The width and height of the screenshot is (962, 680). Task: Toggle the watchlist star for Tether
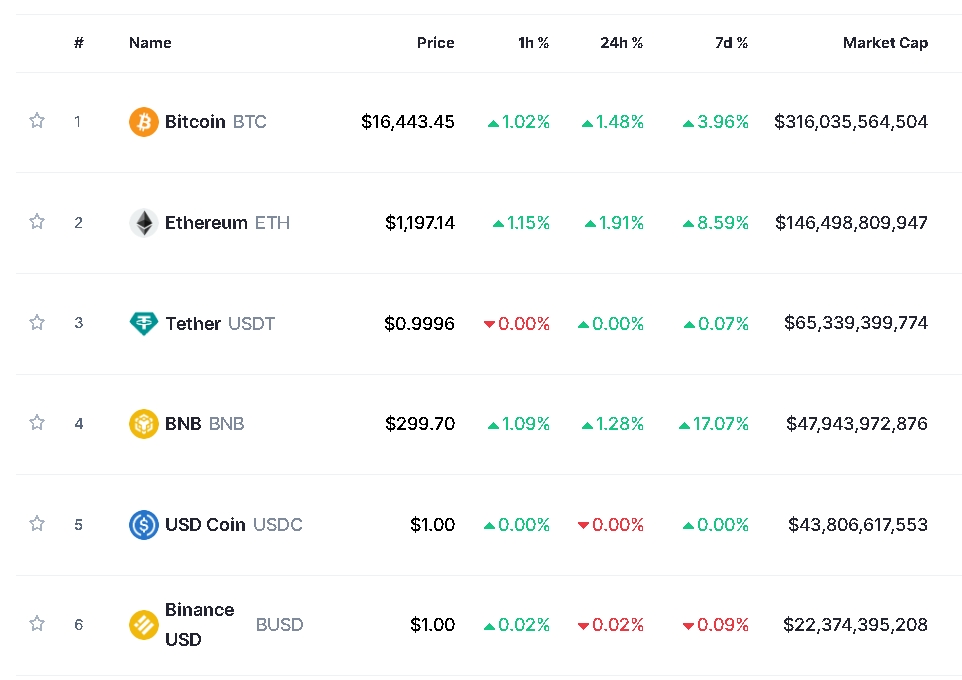pos(37,322)
